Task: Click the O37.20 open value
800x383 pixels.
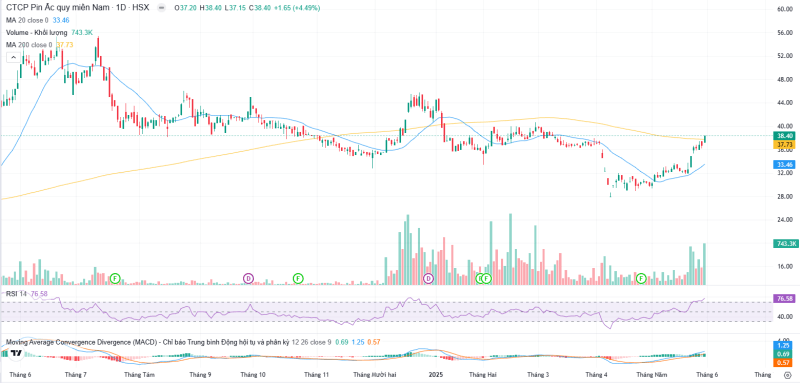Action: coord(186,9)
